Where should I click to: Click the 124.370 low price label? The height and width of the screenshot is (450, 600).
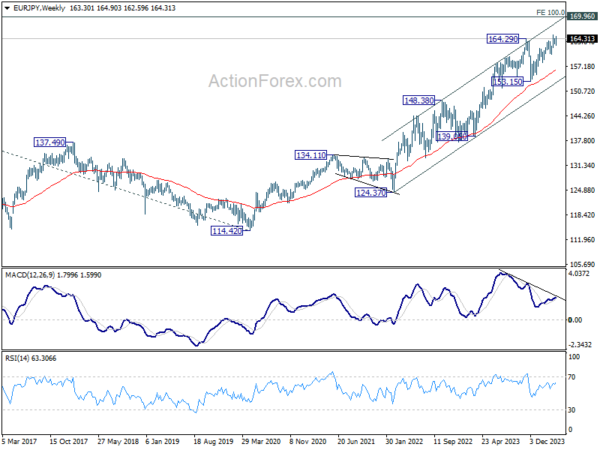[x=371, y=191]
